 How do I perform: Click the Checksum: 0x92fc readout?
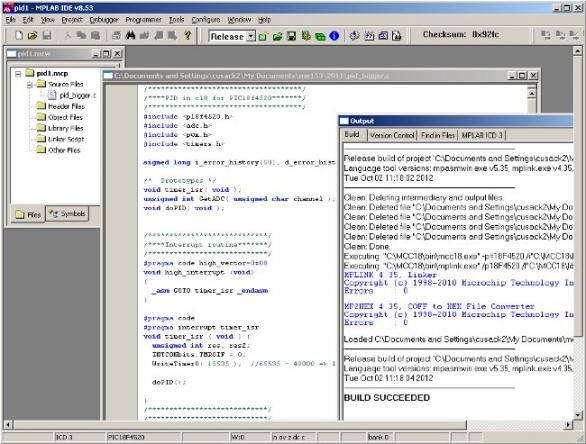point(460,35)
